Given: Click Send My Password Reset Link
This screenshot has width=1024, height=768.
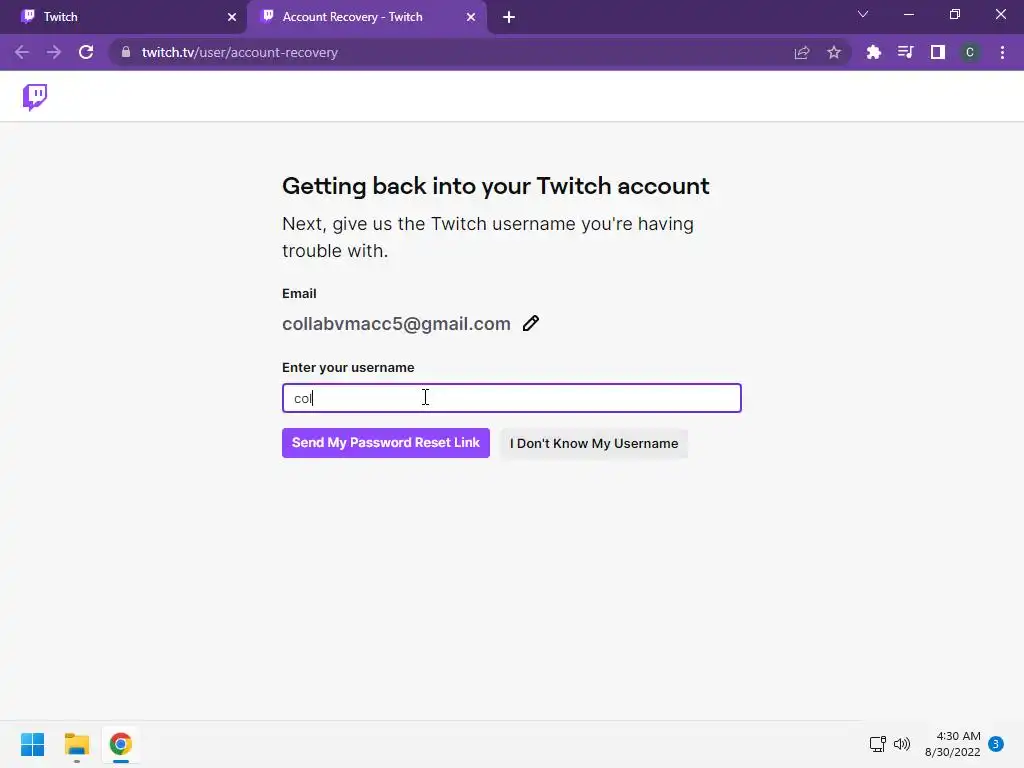Looking at the screenshot, I should 386,443.
